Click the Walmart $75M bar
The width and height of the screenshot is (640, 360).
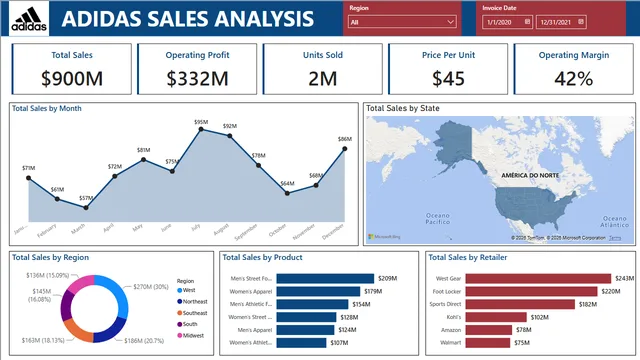(x=488, y=343)
